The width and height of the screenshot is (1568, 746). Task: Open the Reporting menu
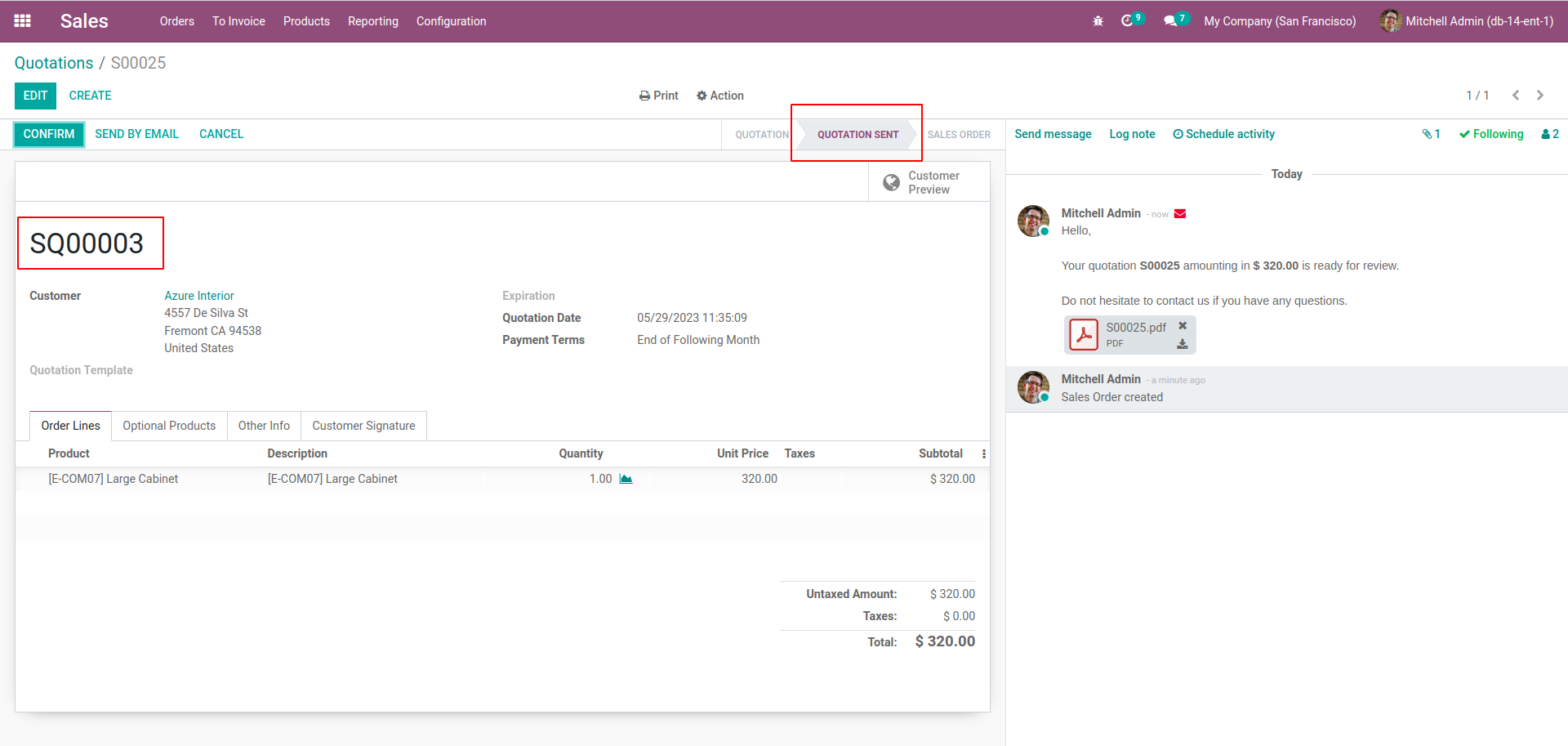click(373, 21)
